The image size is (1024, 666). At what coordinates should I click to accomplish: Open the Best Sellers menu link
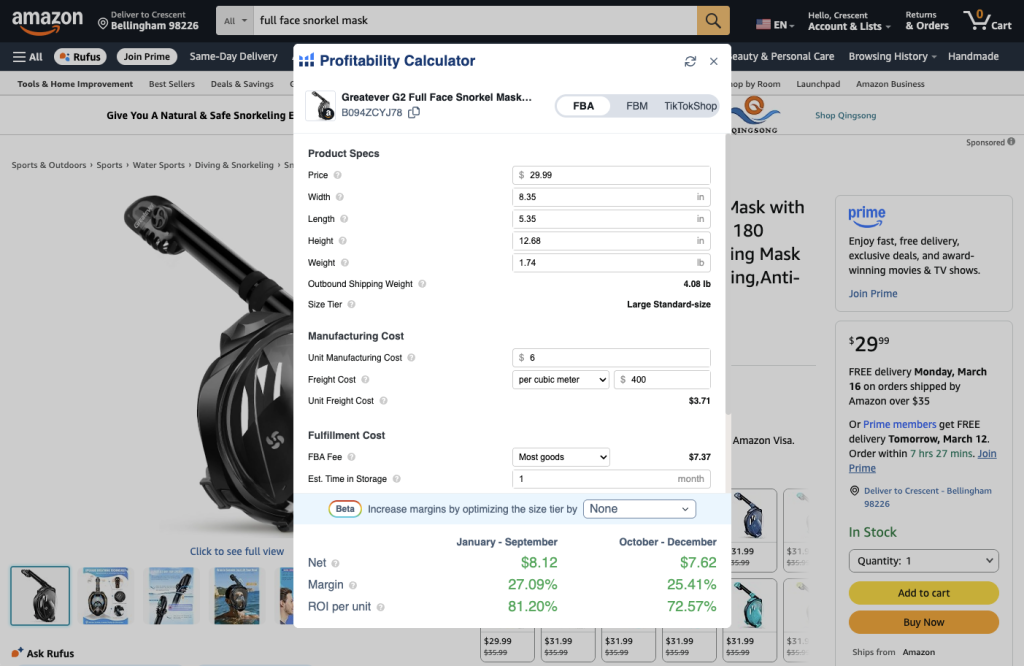tap(173, 84)
